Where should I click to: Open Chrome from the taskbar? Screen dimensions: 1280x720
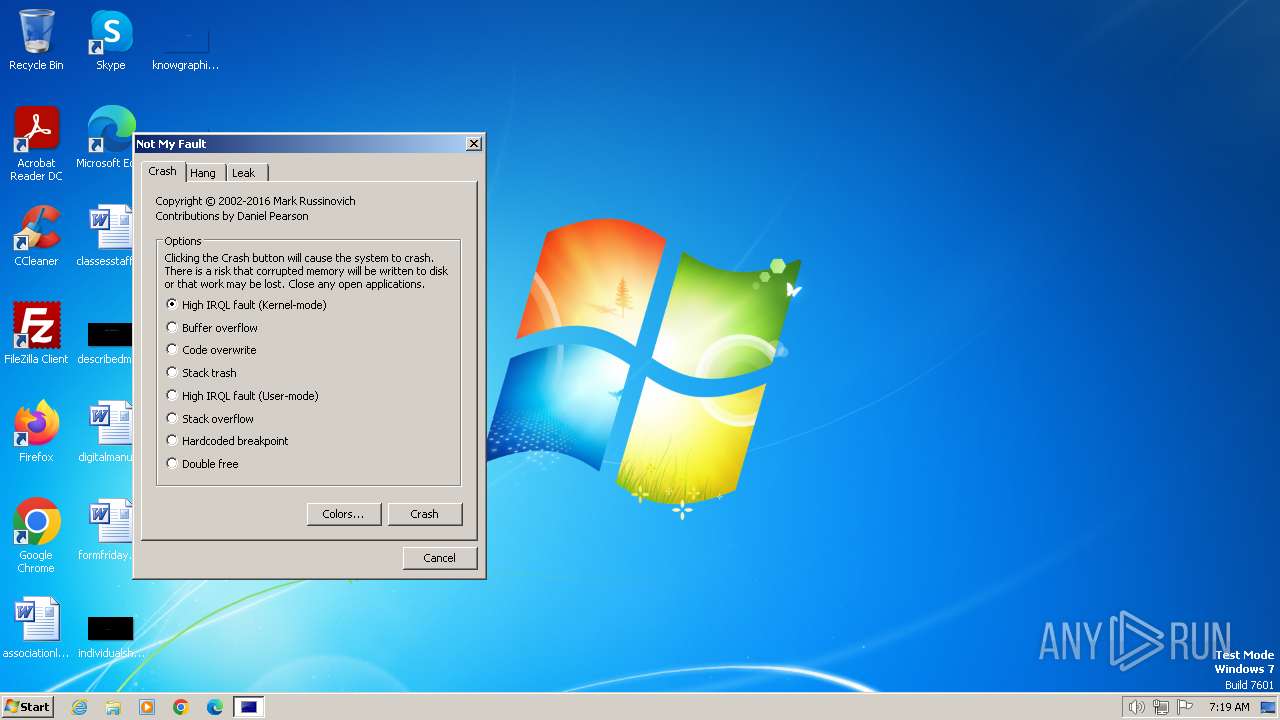click(x=181, y=707)
